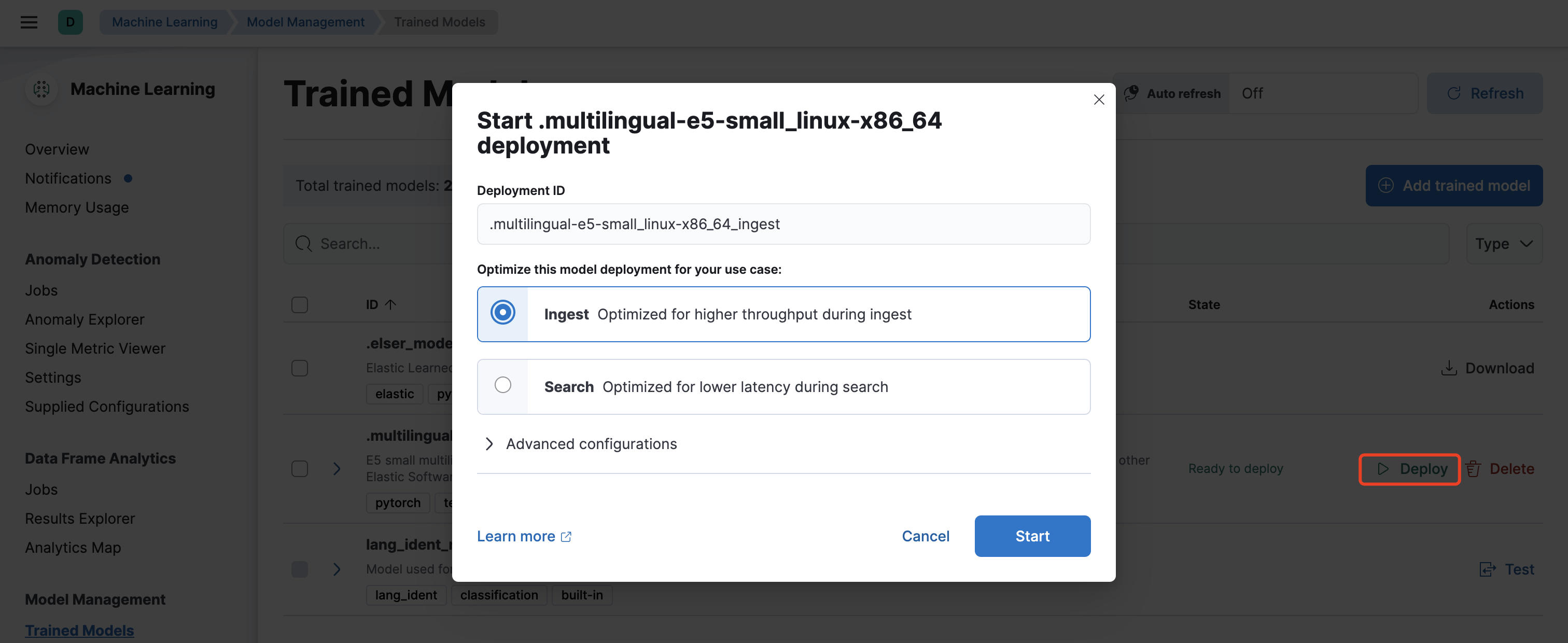Click the Download model icon
The height and width of the screenshot is (643, 1568).
(1449, 368)
